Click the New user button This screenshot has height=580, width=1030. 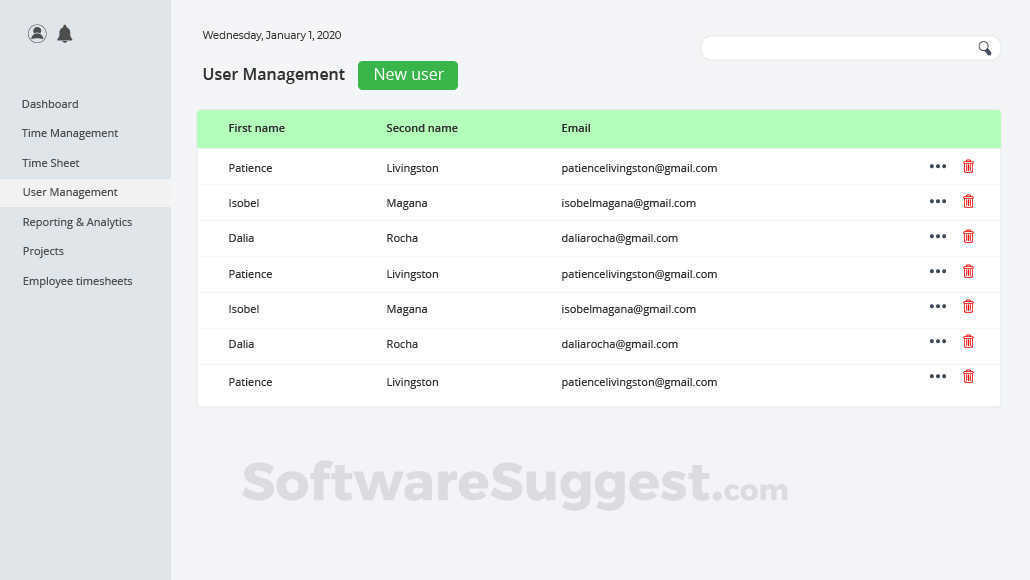coord(408,75)
